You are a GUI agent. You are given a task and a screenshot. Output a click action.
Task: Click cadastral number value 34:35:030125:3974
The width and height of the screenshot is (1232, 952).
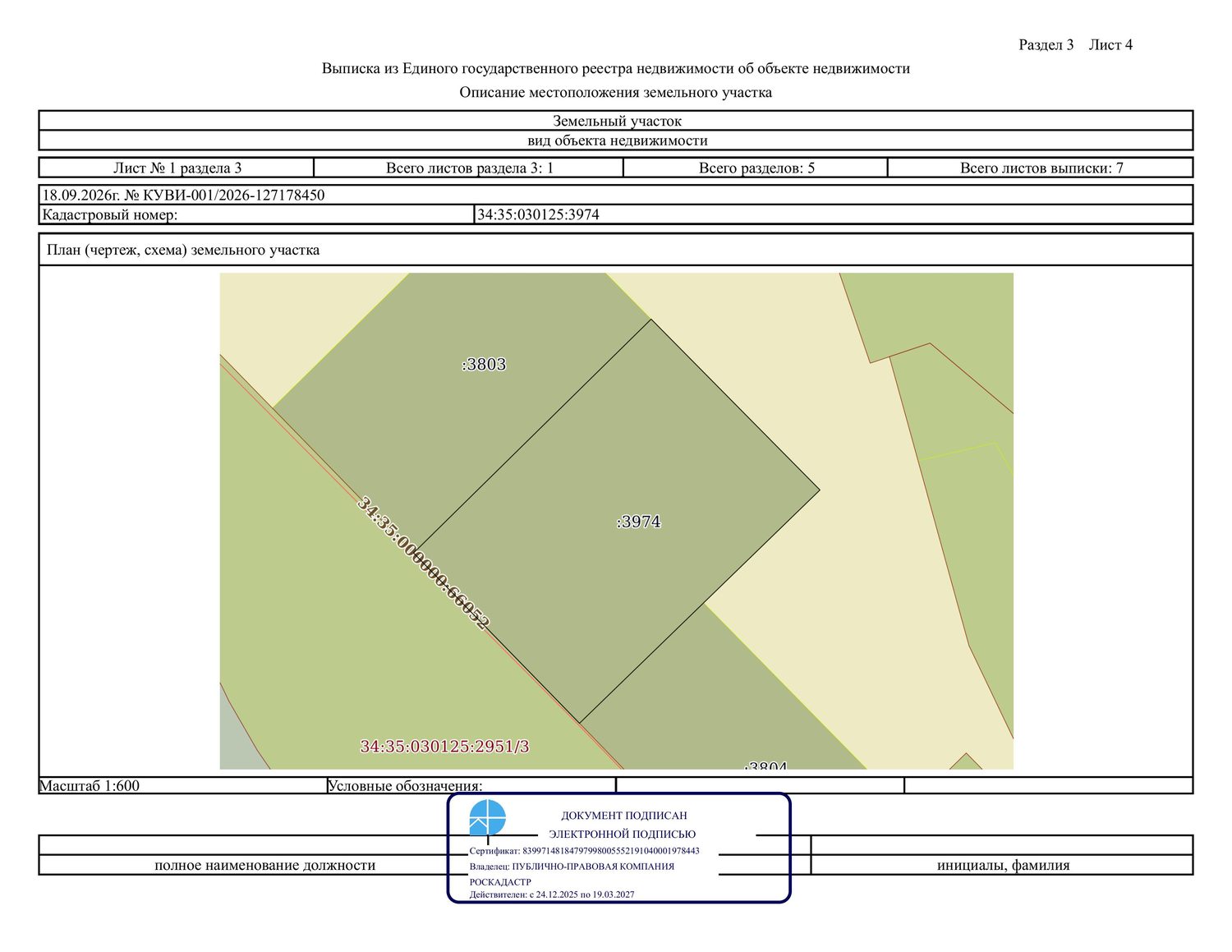pyautogui.click(x=539, y=214)
